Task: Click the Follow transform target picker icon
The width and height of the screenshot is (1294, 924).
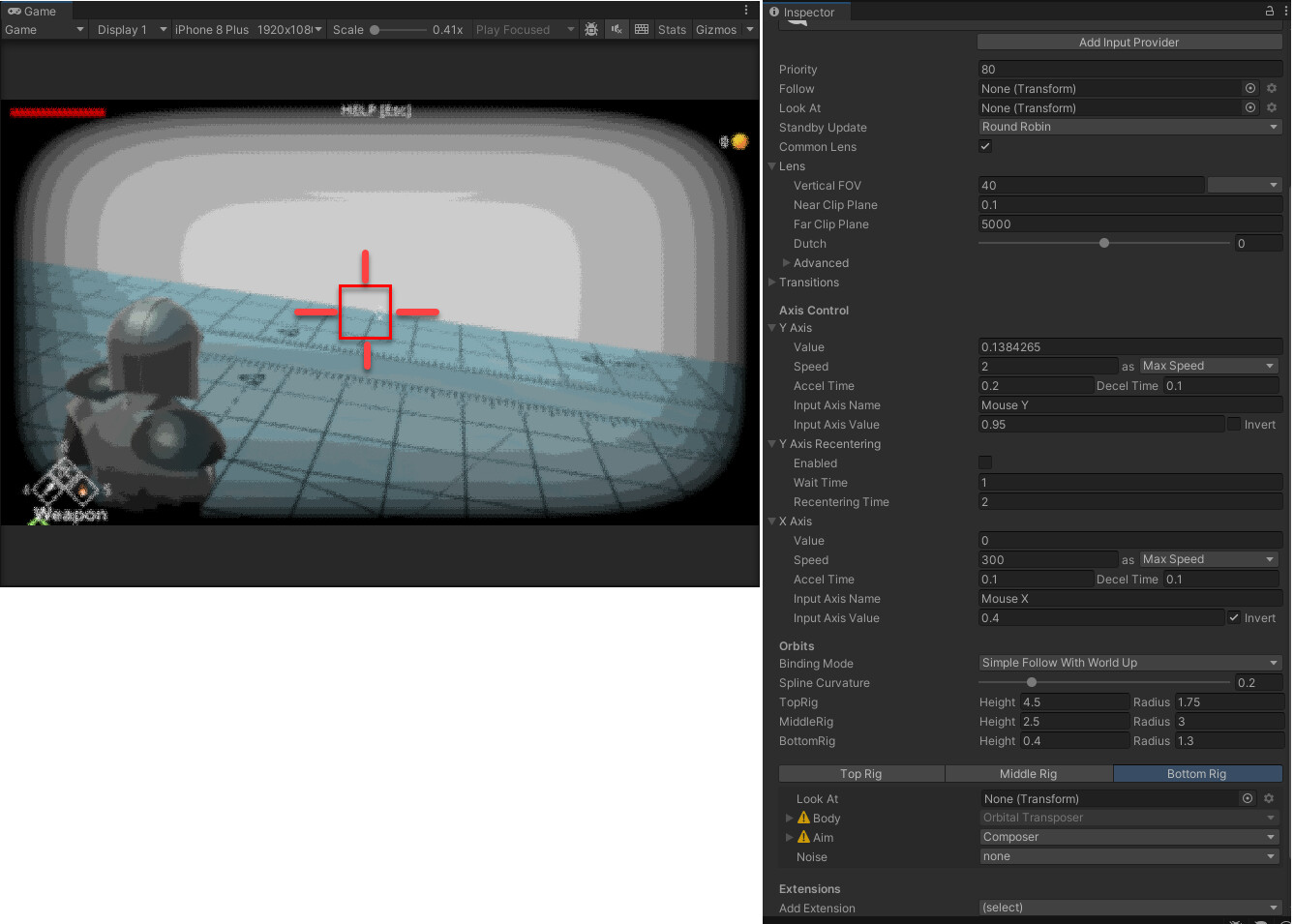Action: tap(1249, 88)
